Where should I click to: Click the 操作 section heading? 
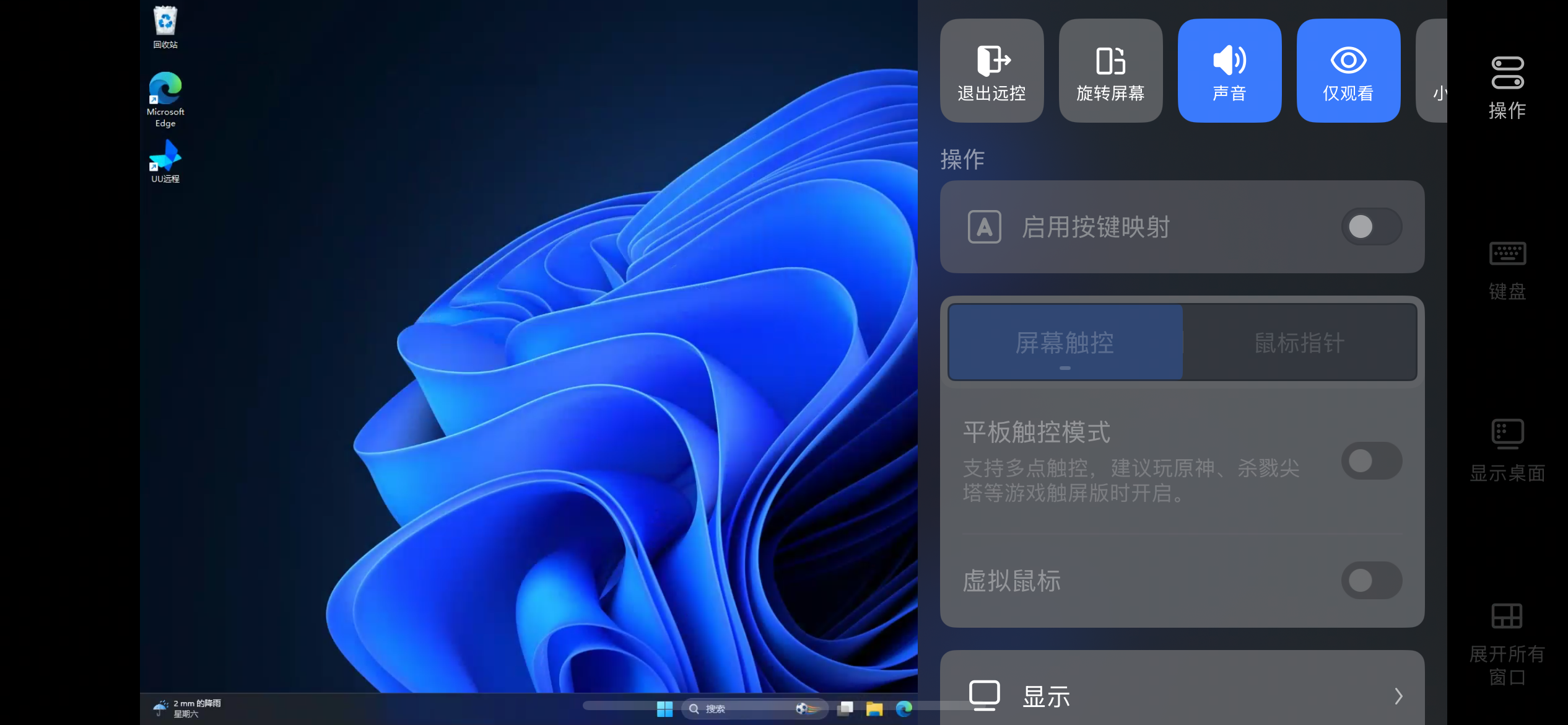click(x=962, y=160)
